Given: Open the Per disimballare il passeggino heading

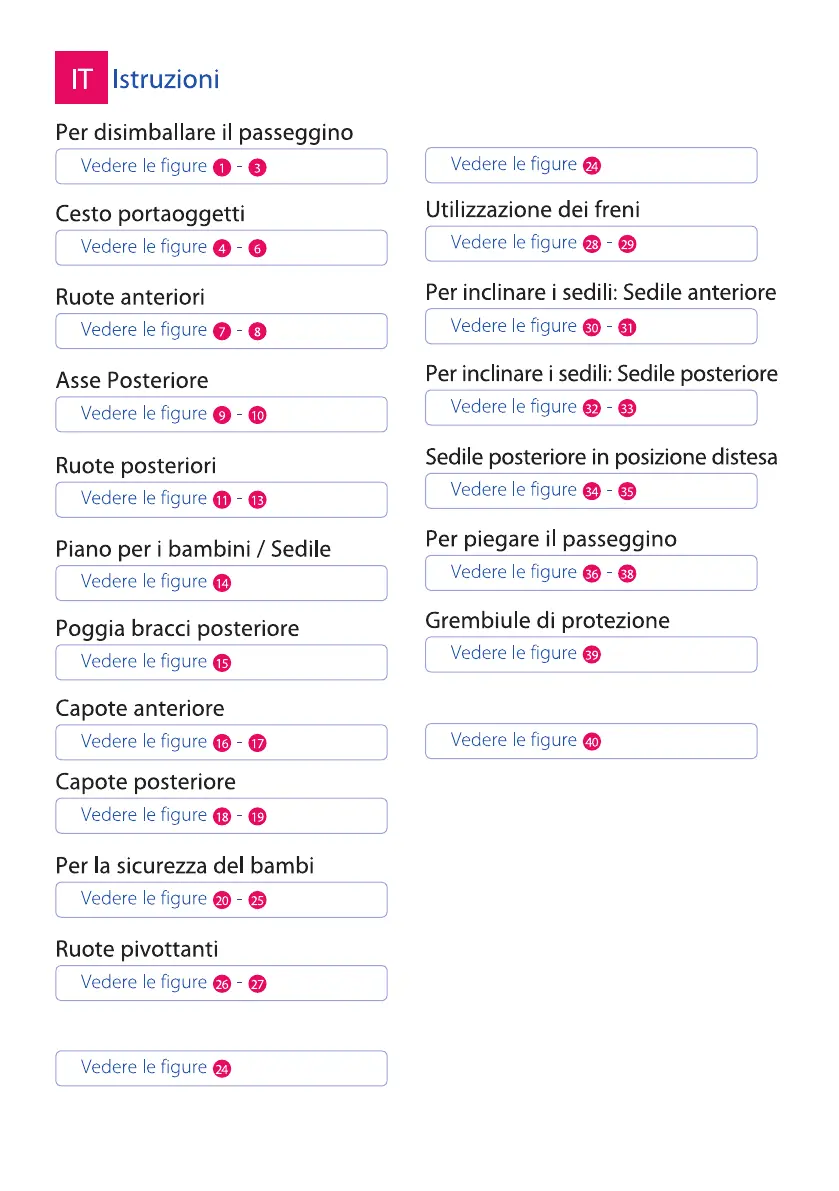Looking at the screenshot, I should (x=204, y=132).
